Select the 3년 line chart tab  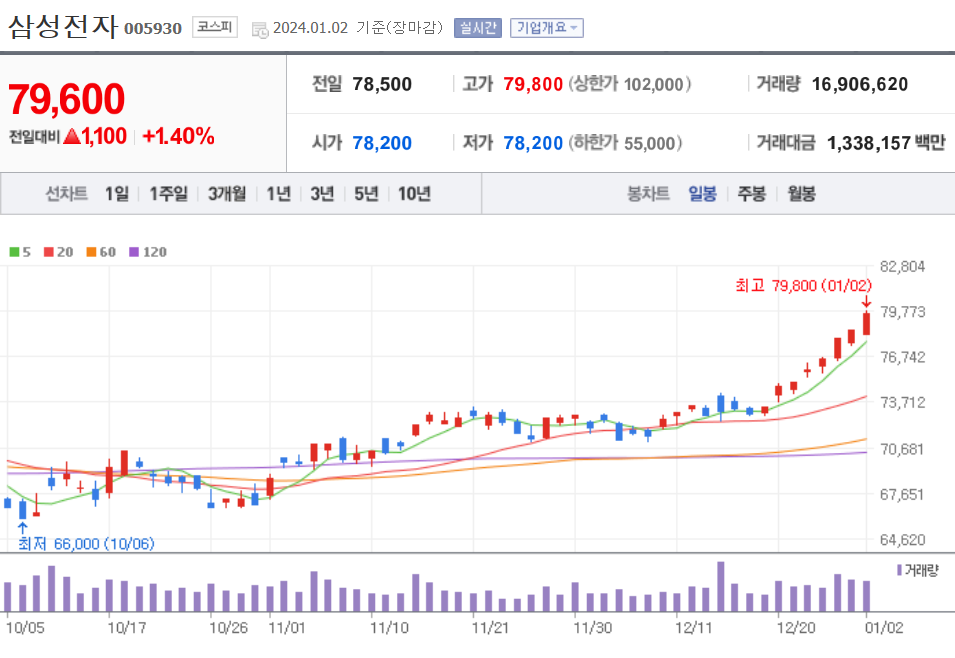point(323,194)
